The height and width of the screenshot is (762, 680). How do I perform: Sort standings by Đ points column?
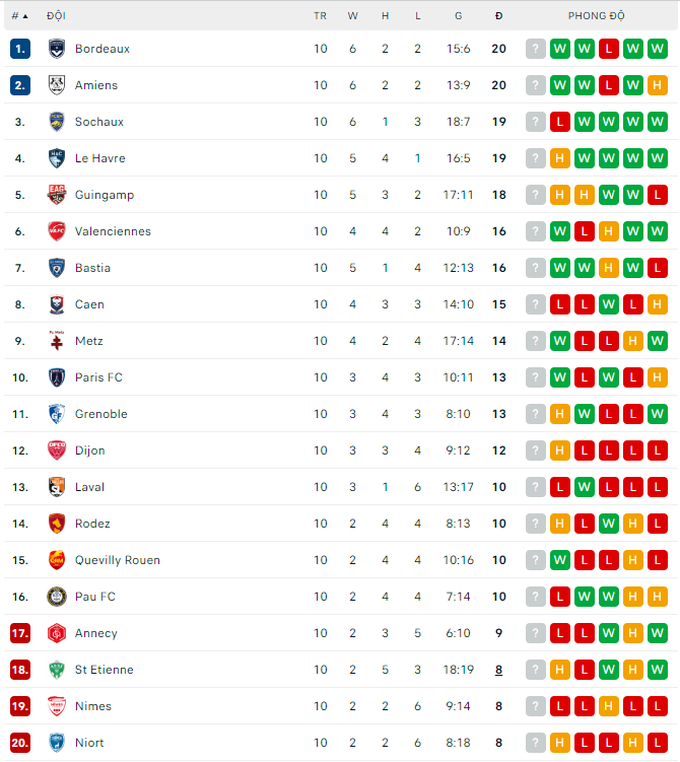(x=498, y=16)
